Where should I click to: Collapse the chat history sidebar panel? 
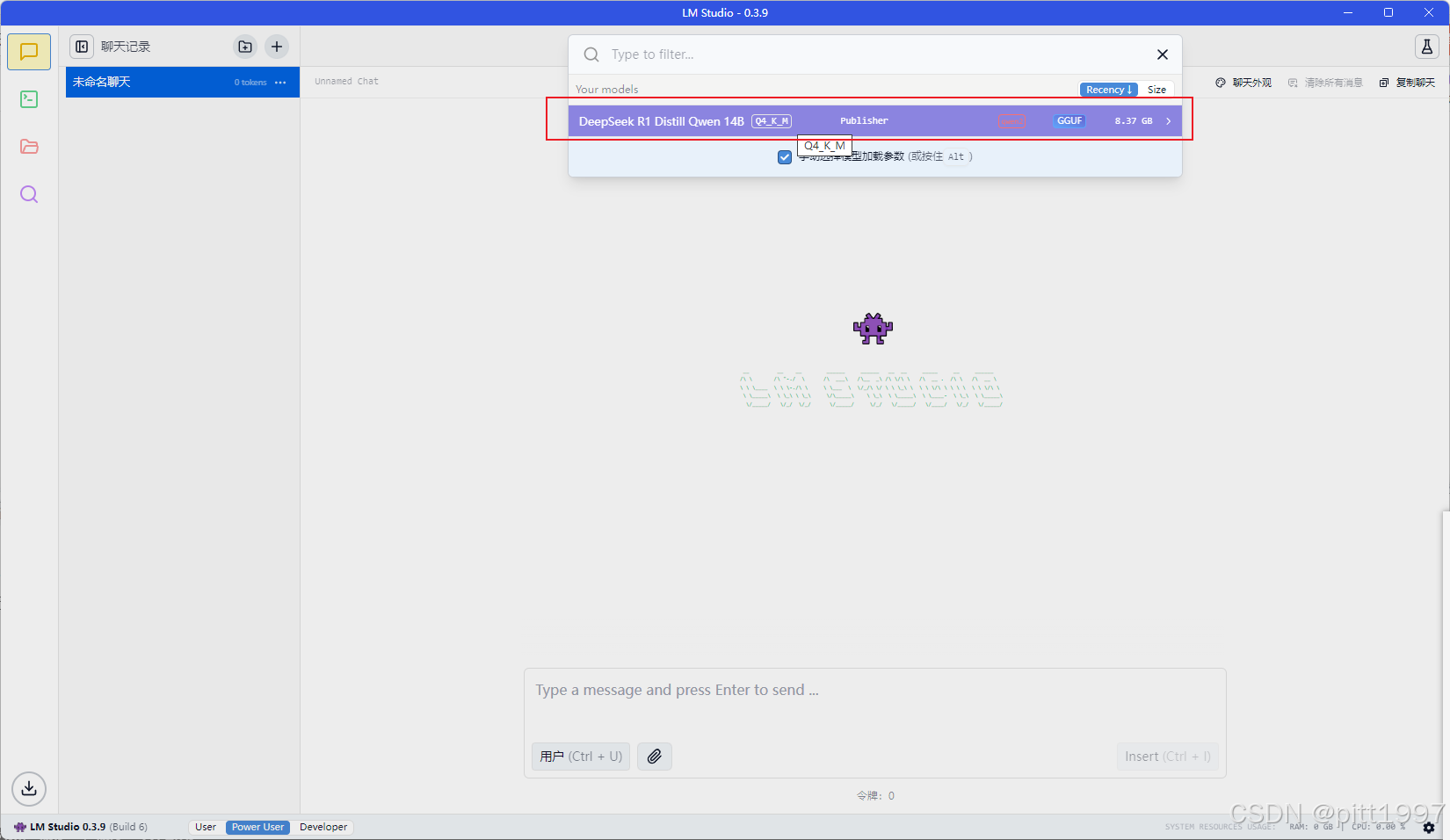tap(82, 47)
